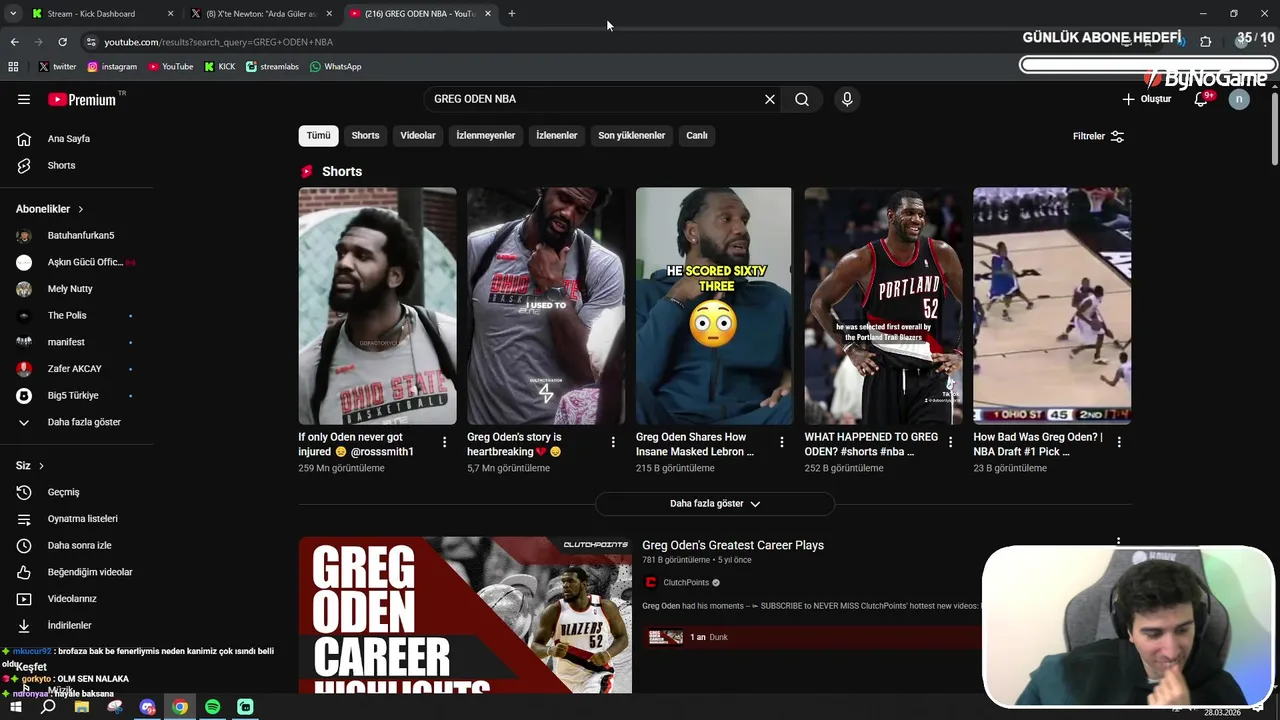Open options for 'Greg Oden's story is heartbreaking'
The image size is (1280, 720).
613,442
